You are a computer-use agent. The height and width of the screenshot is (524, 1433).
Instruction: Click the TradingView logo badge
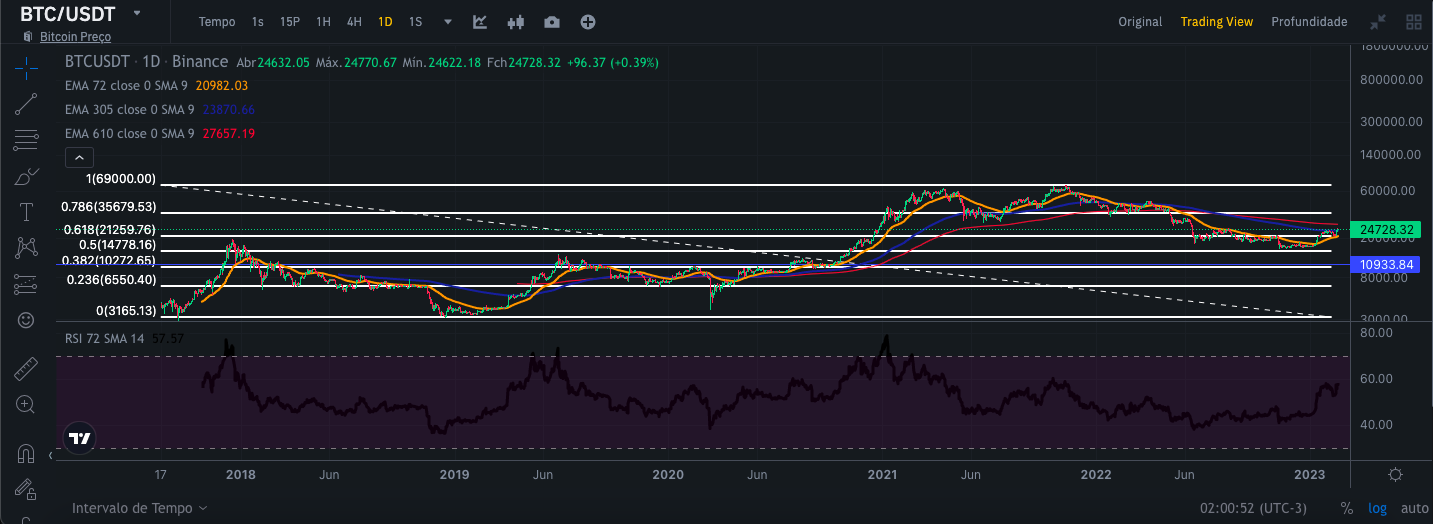pyautogui.click(x=80, y=438)
